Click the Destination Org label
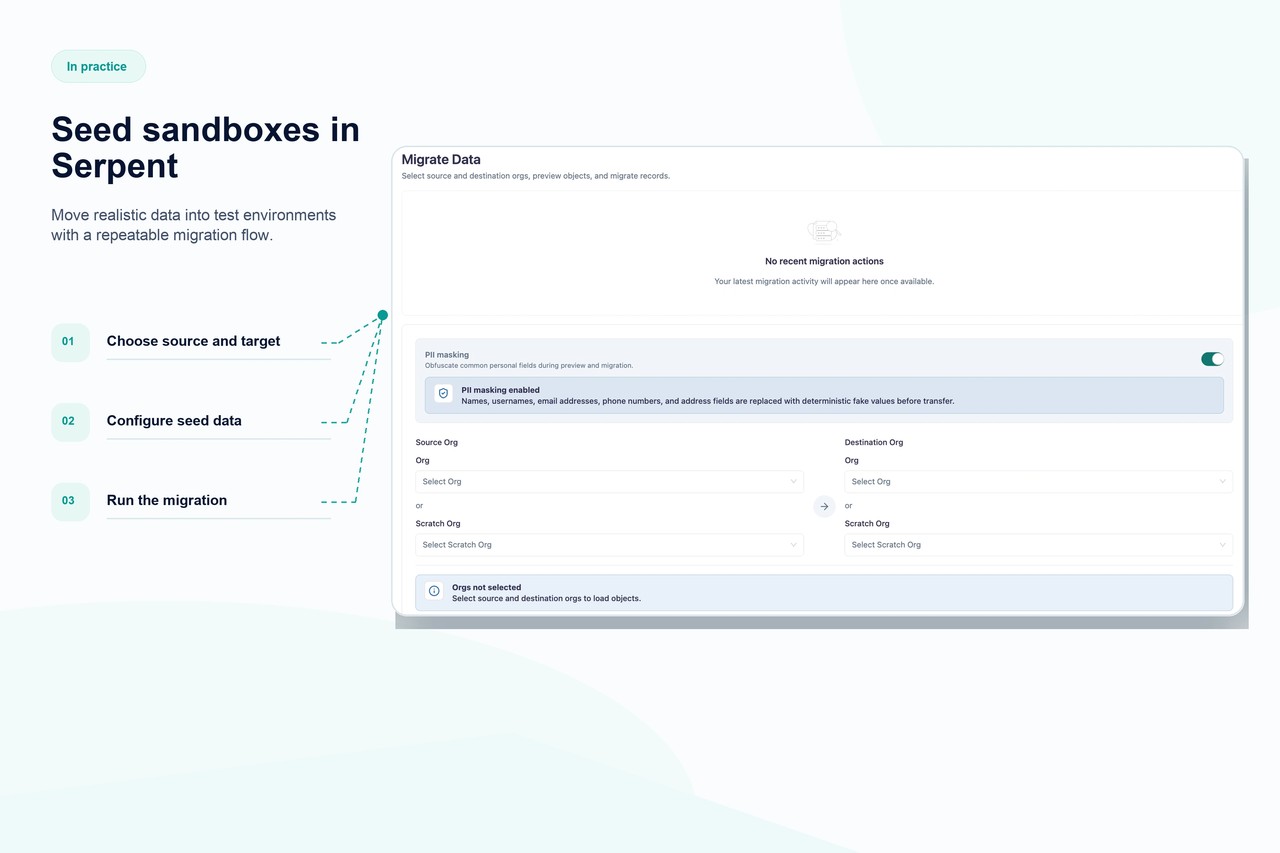 click(874, 442)
